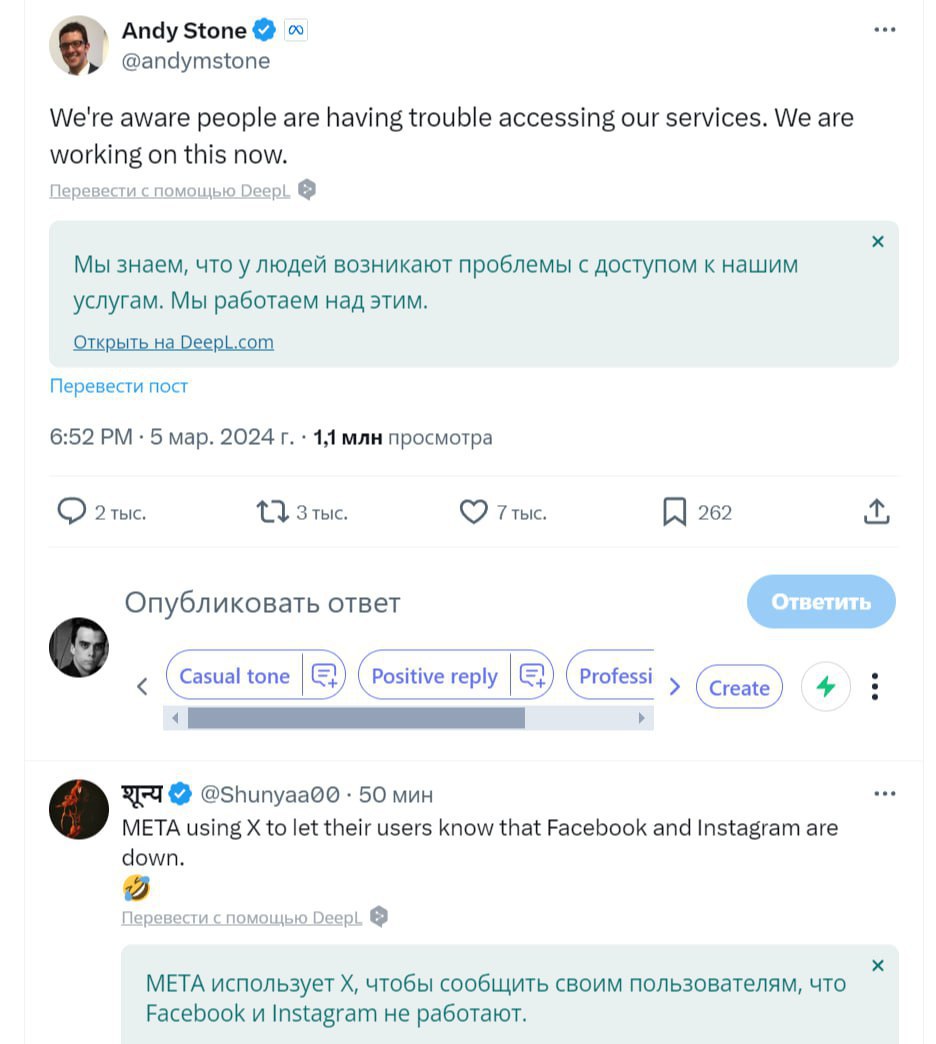The height and width of the screenshot is (1044, 936).
Task: Open more options menu on Shunyaa00's reply
Action: [x=884, y=794]
